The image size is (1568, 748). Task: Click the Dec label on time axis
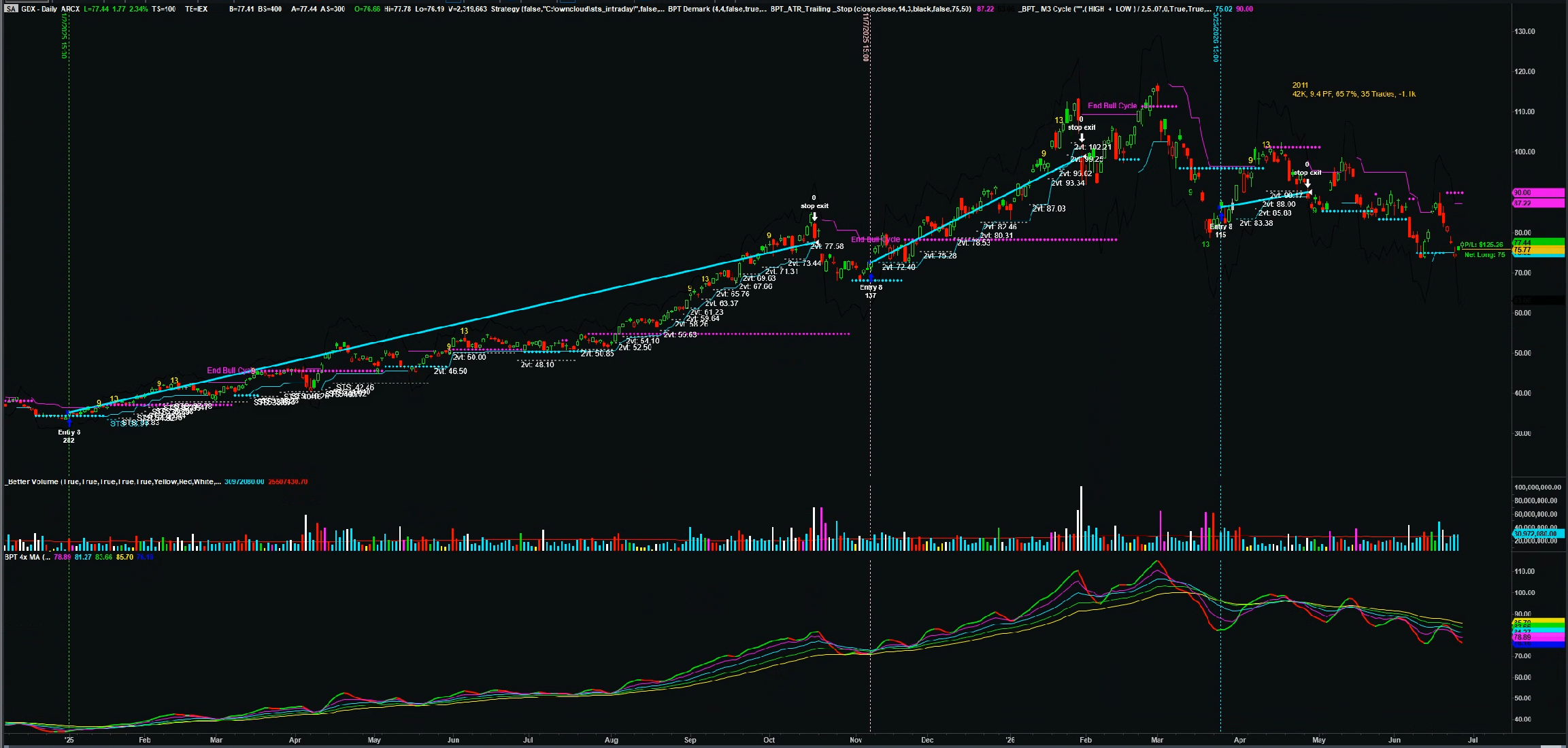click(x=927, y=740)
